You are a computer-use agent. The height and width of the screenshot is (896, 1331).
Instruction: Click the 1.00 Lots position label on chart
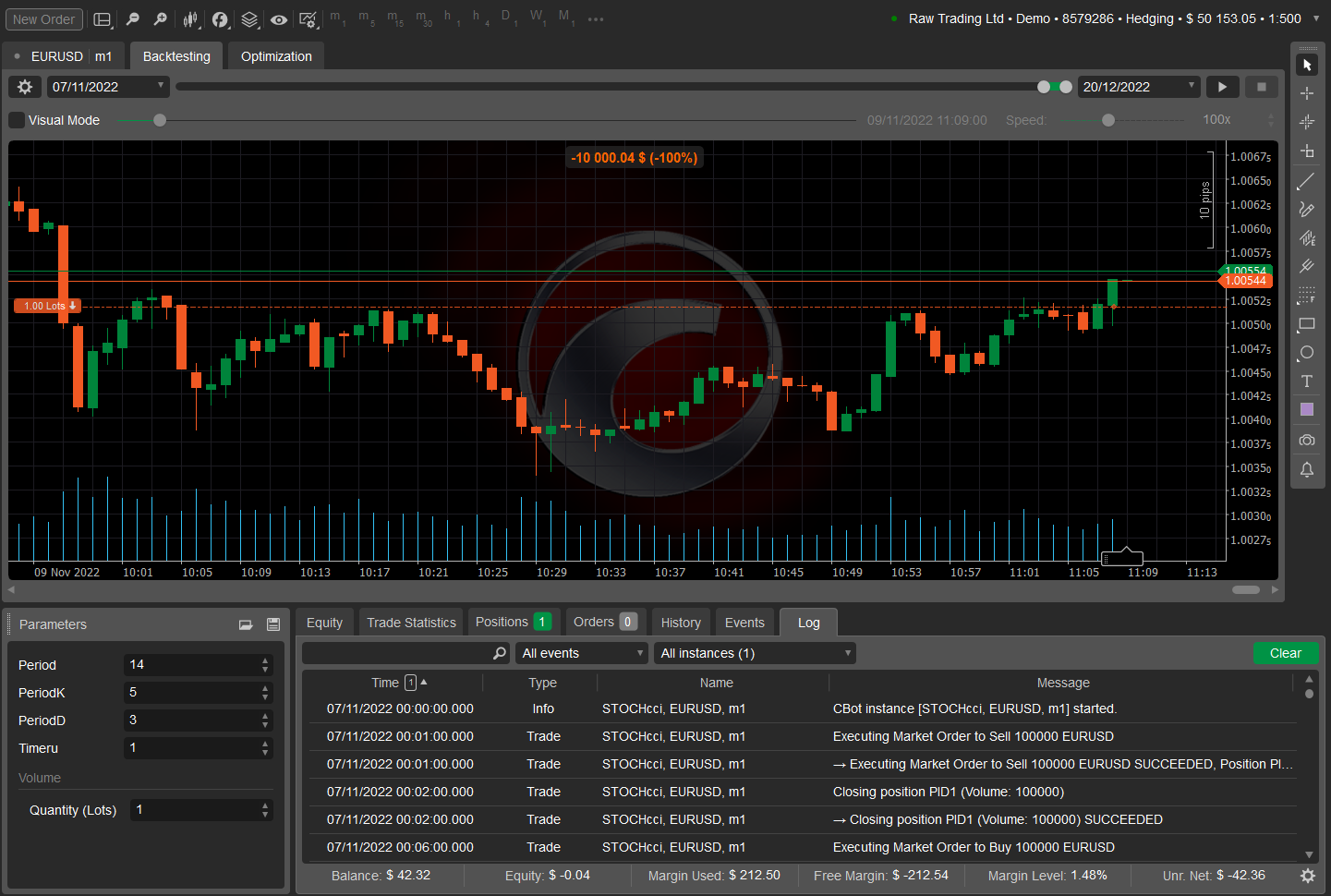47,306
